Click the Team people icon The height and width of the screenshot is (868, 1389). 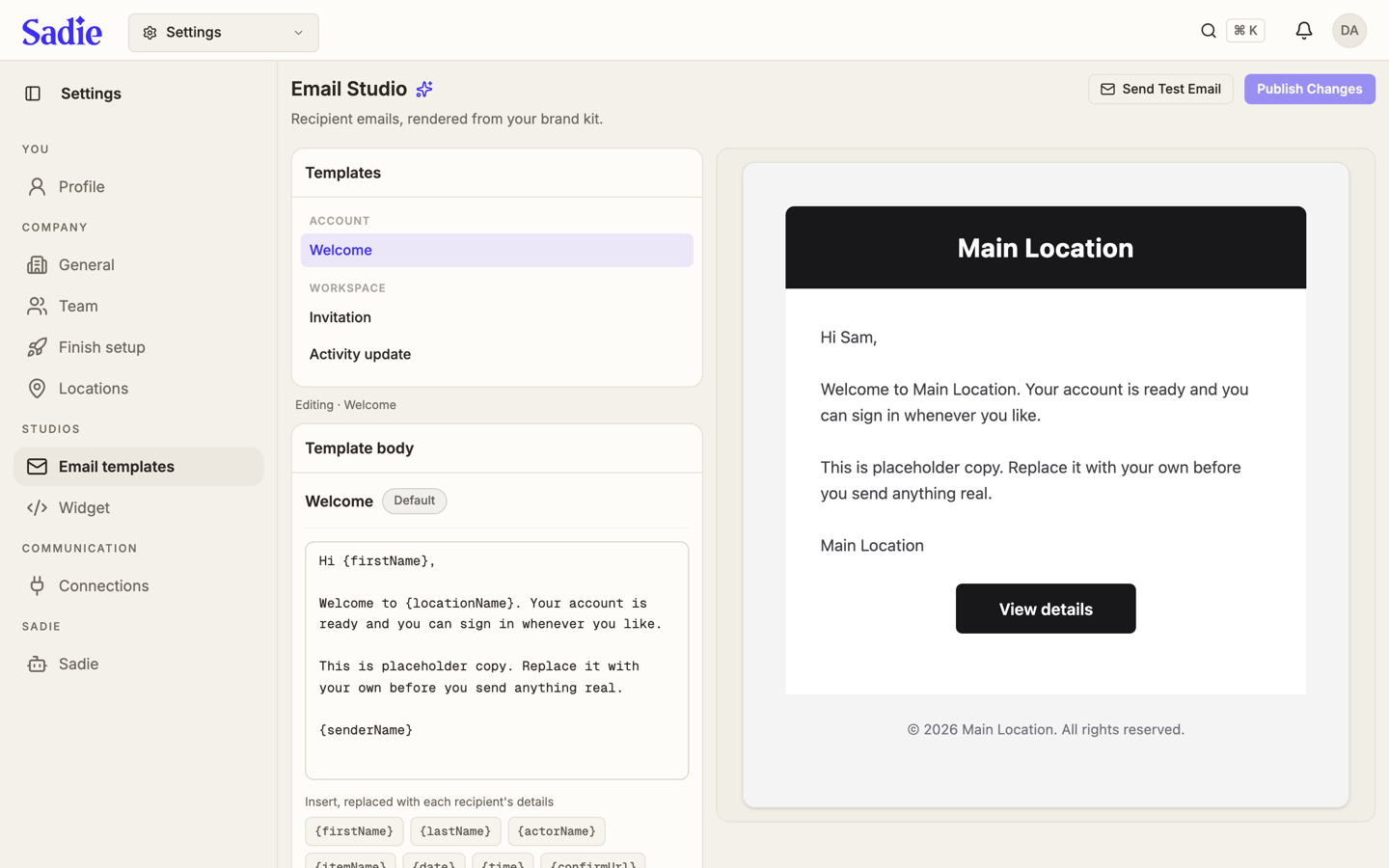point(37,307)
